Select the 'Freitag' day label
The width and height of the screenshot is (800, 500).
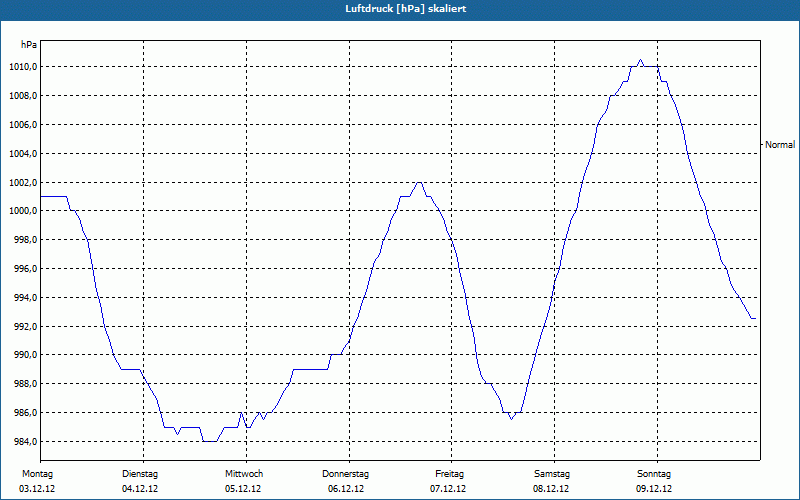tap(449, 474)
